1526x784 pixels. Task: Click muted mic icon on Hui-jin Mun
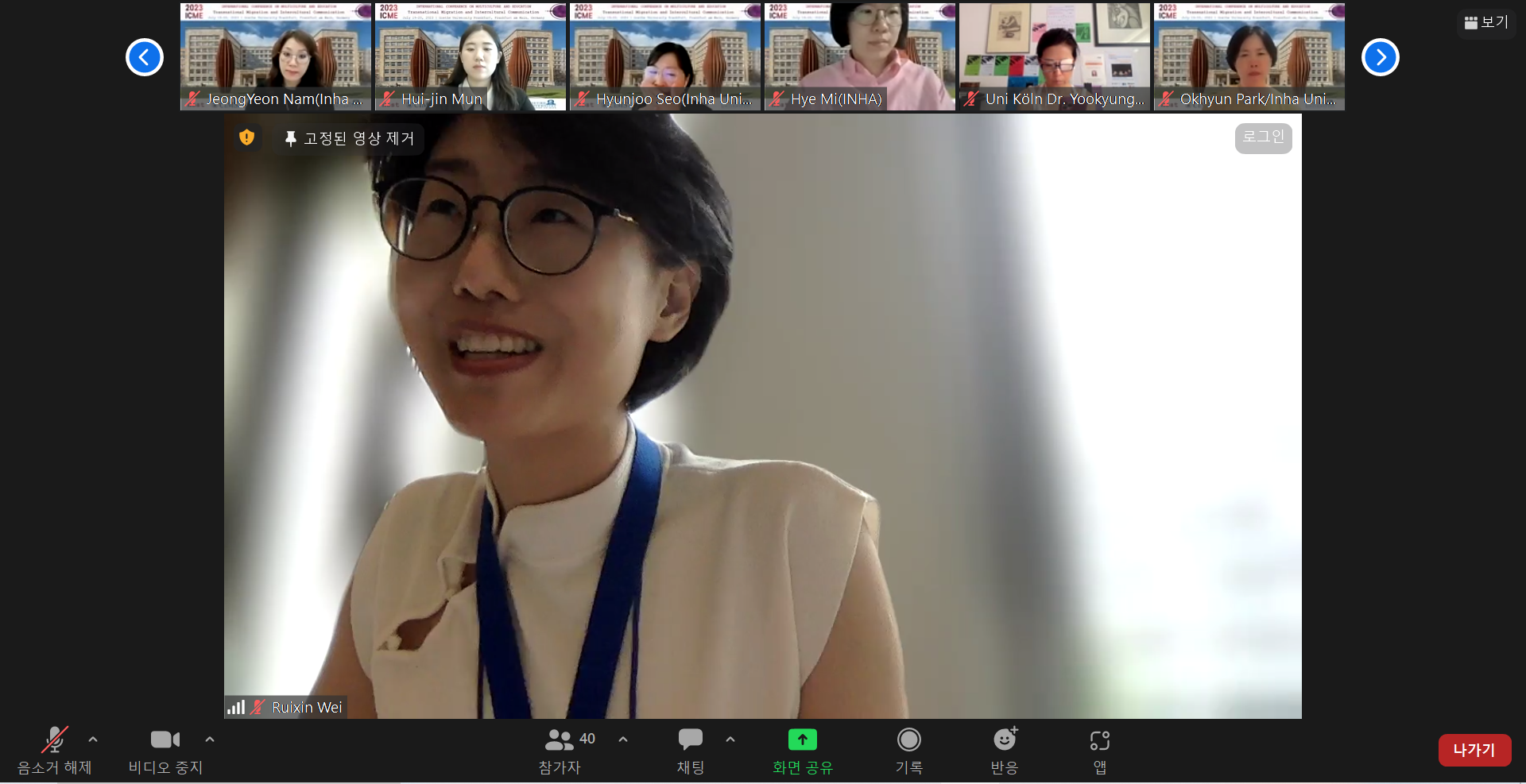388,99
